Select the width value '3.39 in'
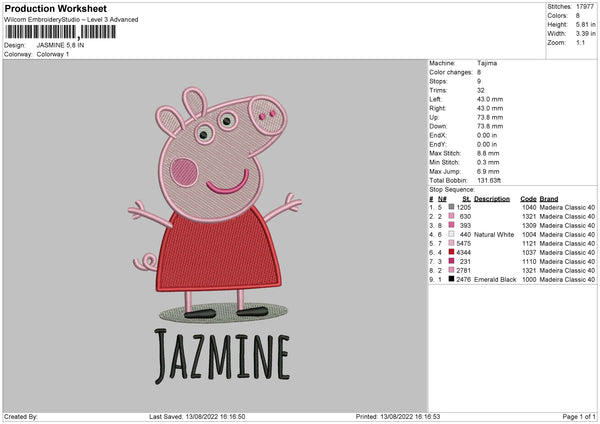Image resolution: width=600 pixels, height=424 pixels. tap(585, 34)
